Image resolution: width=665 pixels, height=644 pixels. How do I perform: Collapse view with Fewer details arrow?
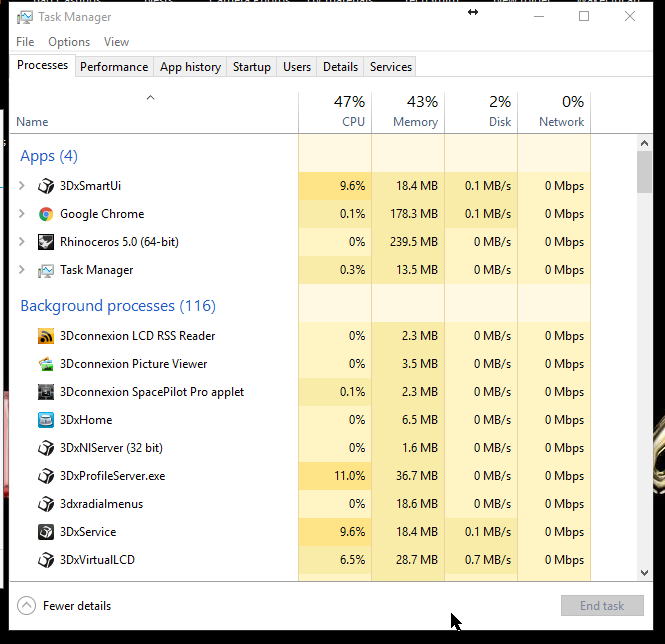(26, 606)
